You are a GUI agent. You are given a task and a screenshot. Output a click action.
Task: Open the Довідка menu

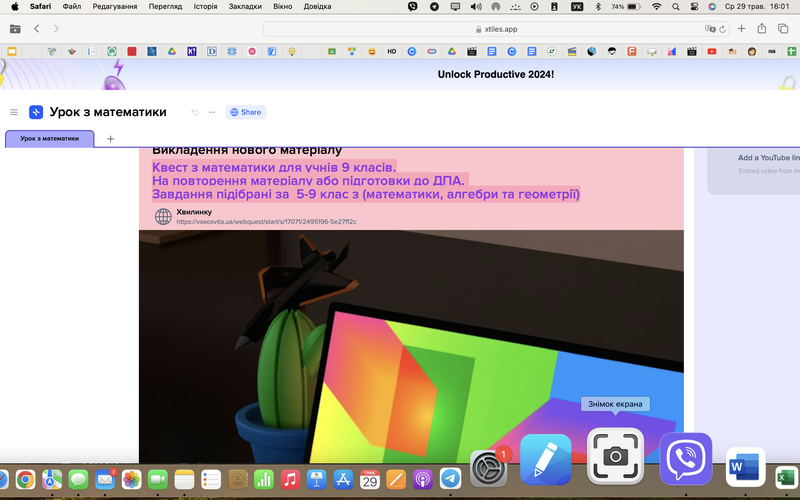[317, 7]
